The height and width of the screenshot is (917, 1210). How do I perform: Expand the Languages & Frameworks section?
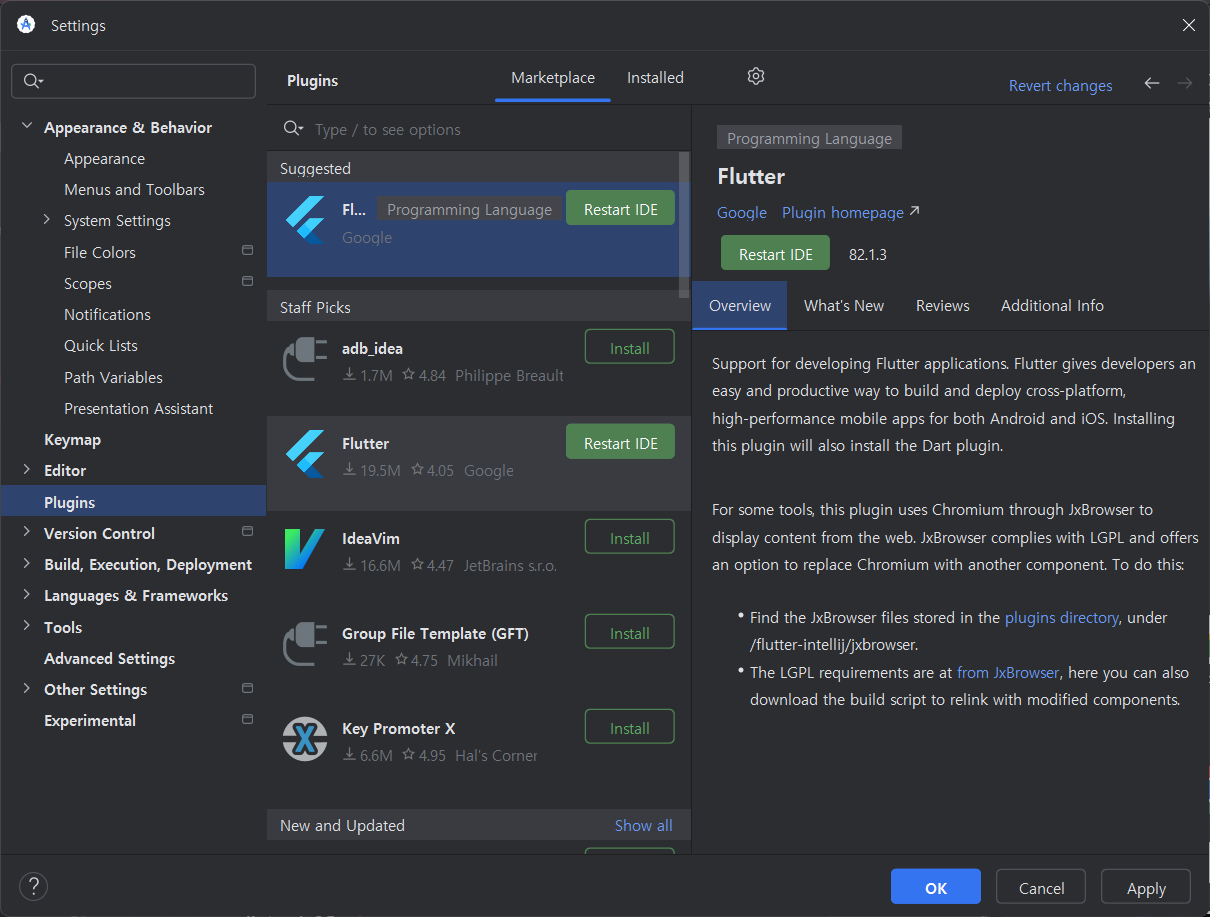[x=26, y=595]
